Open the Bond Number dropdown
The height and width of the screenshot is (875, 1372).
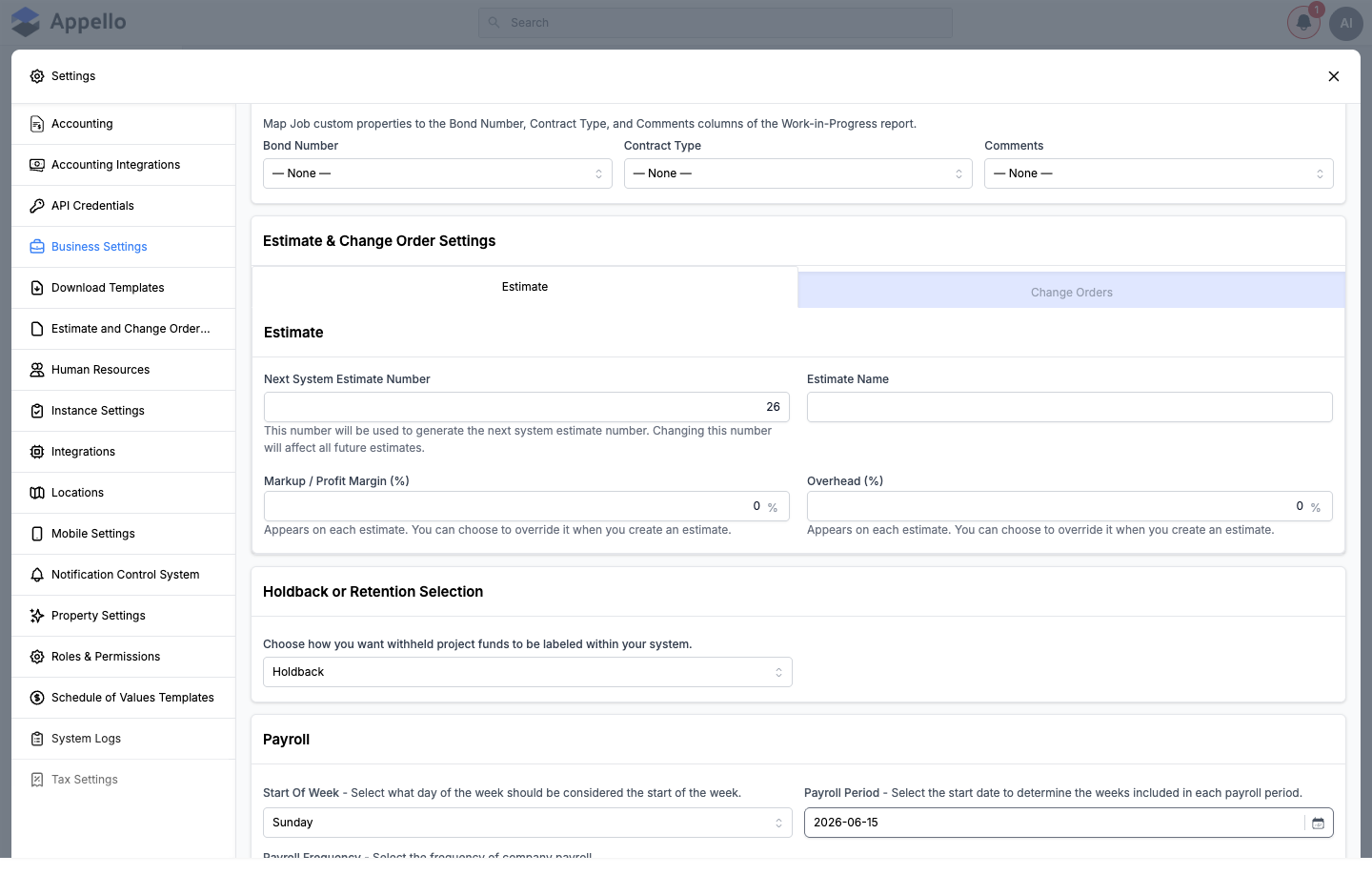click(x=437, y=173)
